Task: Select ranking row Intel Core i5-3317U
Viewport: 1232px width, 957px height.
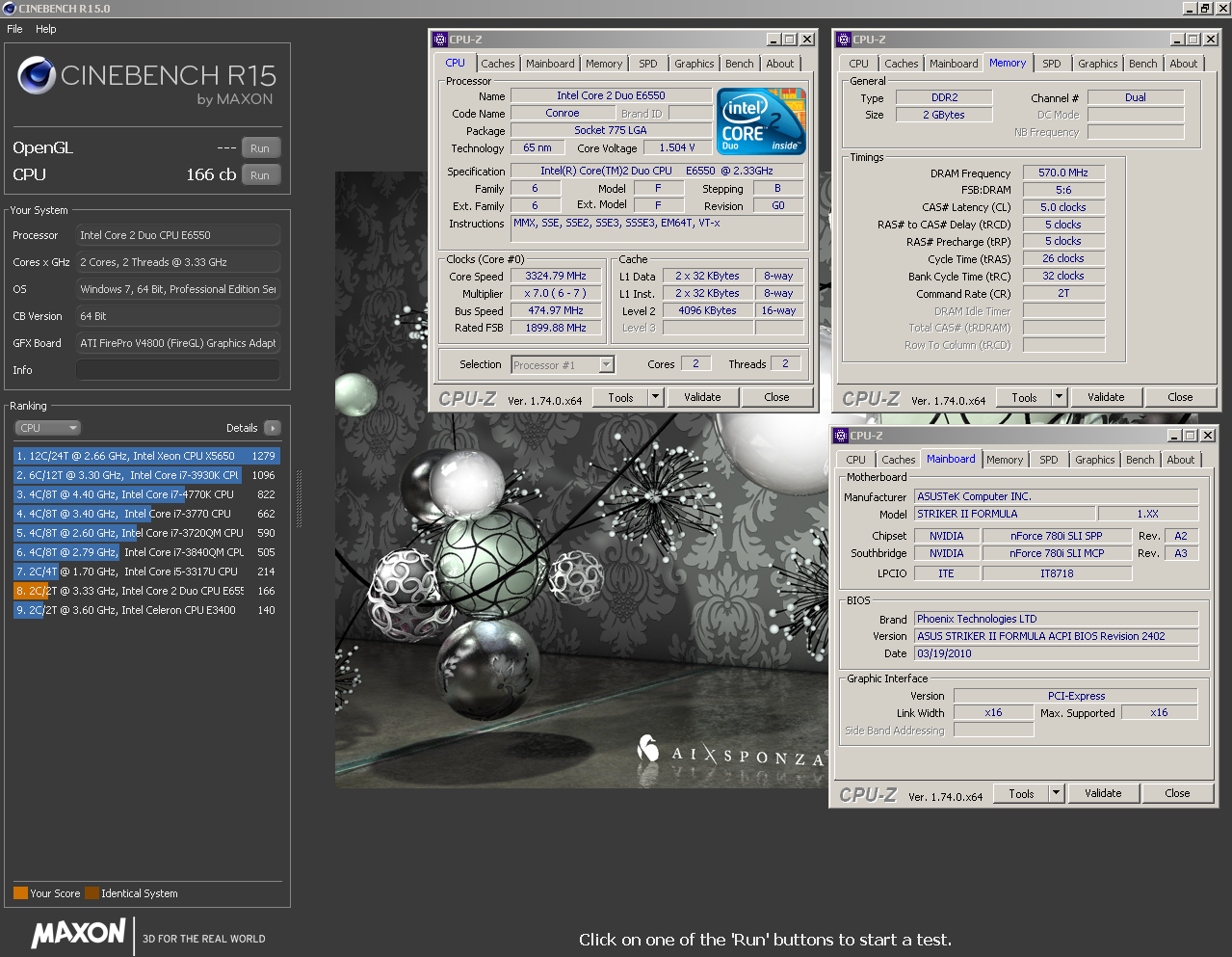Action: pyautogui.click(x=146, y=572)
